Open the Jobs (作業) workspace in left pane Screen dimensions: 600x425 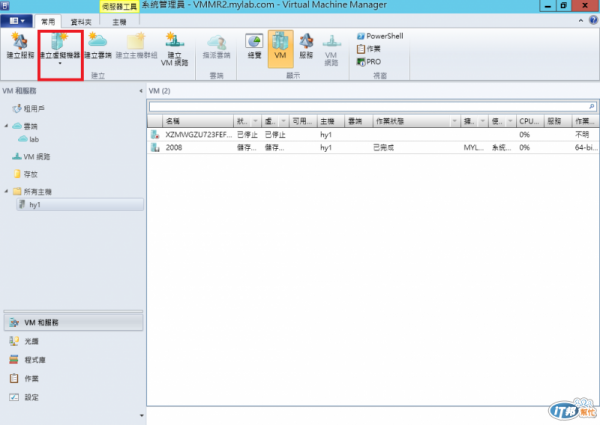click(x=73, y=379)
